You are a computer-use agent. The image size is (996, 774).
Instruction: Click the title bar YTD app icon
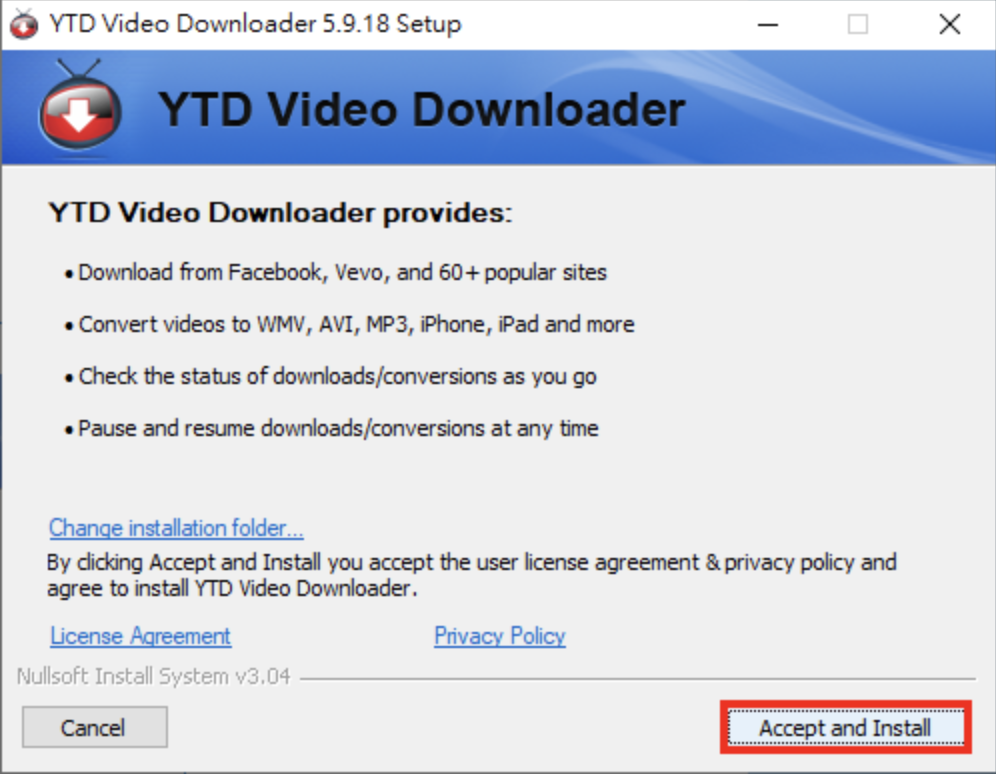pyautogui.click(x=24, y=25)
